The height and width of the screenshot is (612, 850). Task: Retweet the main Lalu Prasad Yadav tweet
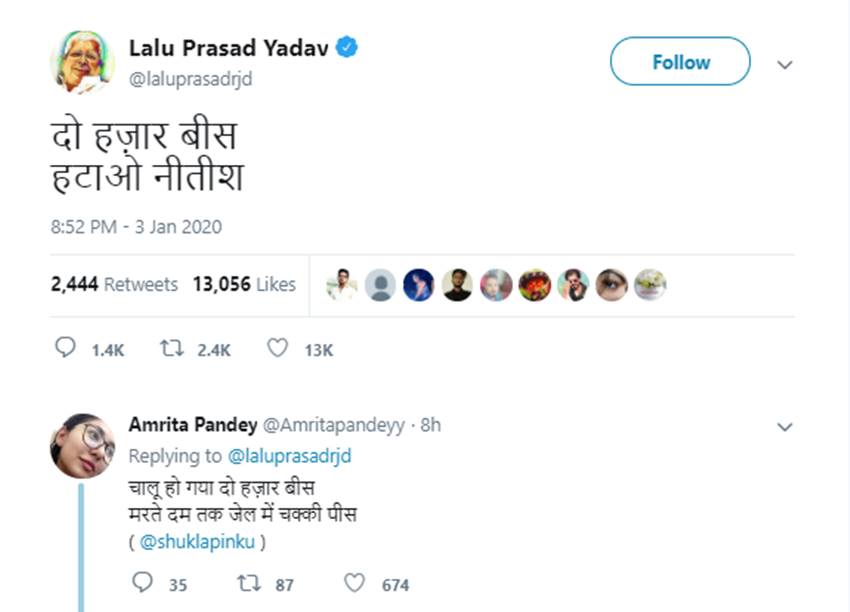tap(172, 349)
